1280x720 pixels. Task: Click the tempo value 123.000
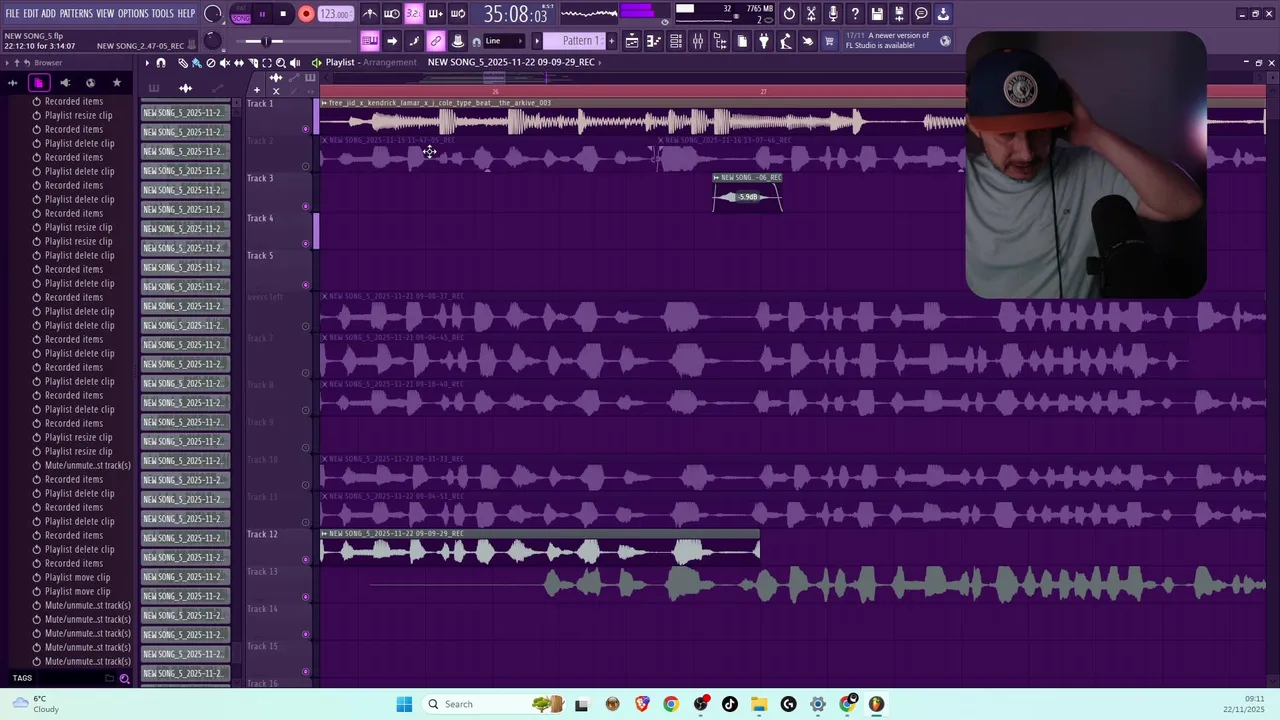pos(335,13)
